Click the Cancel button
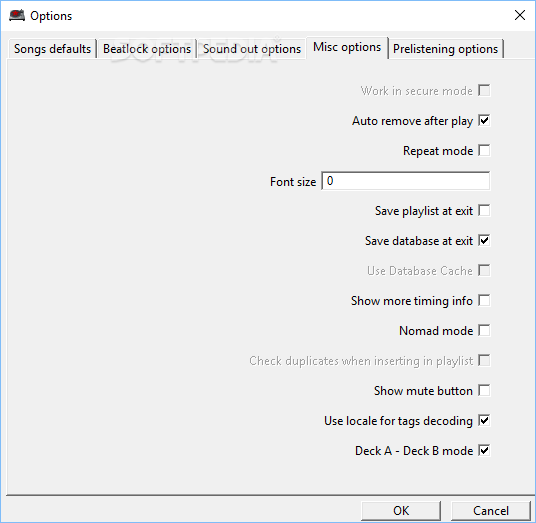 (x=491, y=511)
